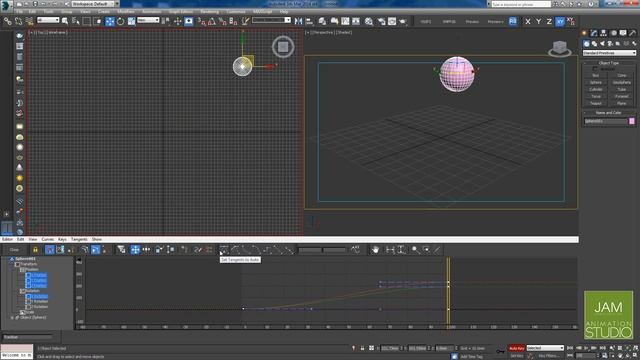Click the Plane primitive button
This screenshot has width=640, height=360.
point(622,103)
